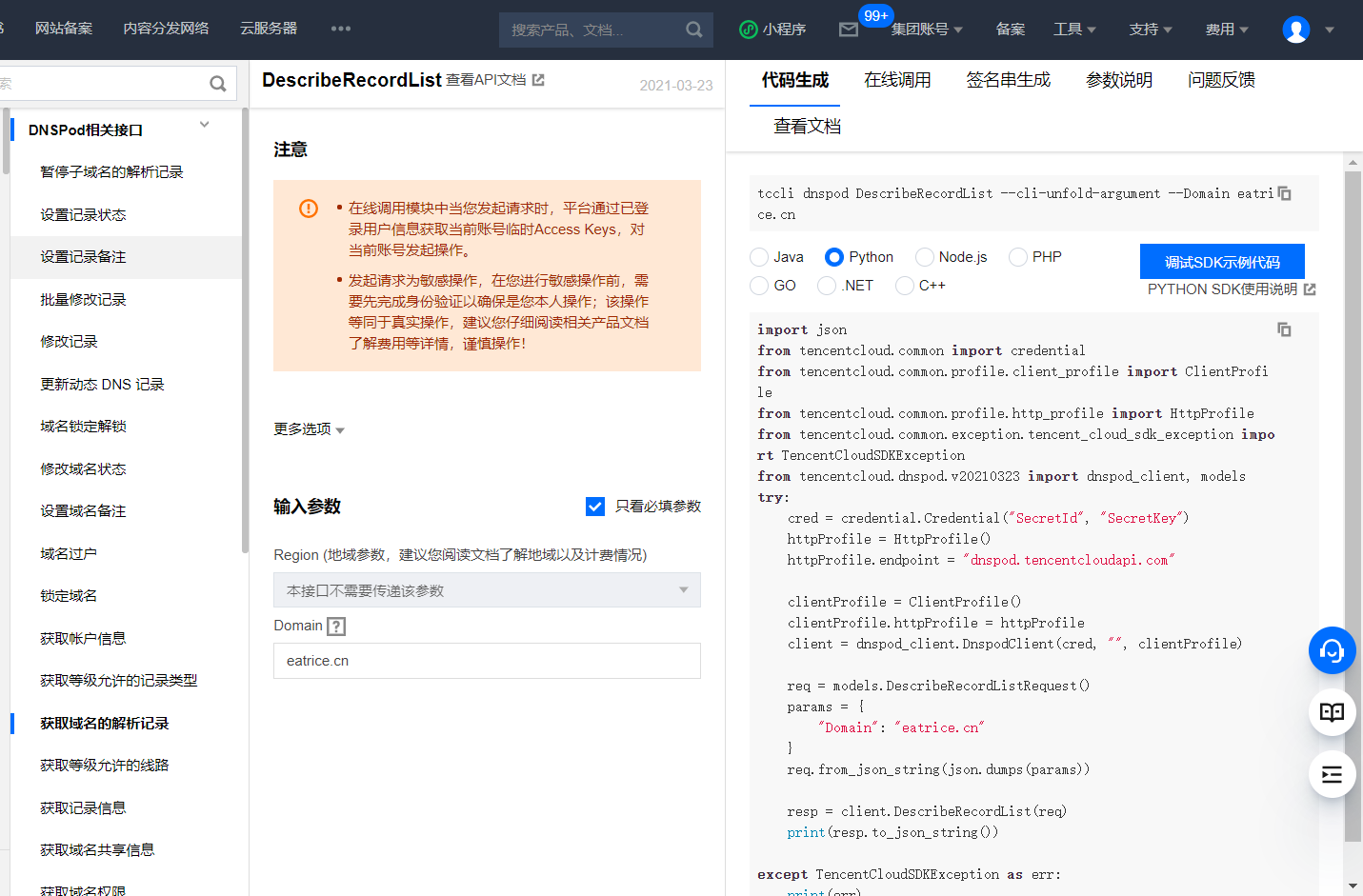Open the customer service headset floating button

tap(1333, 650)
